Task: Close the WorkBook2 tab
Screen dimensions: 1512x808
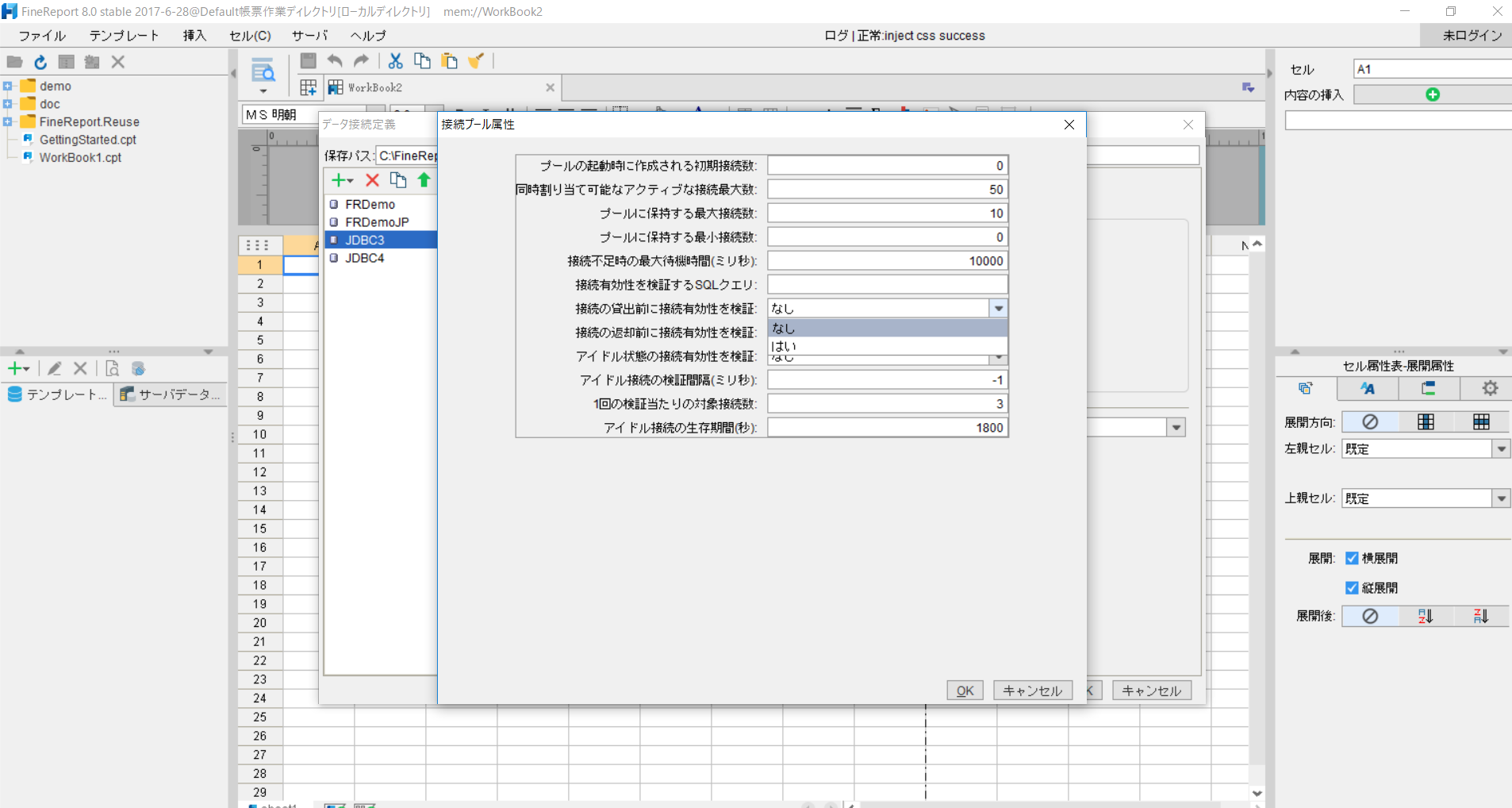Action: click(550, 87)
